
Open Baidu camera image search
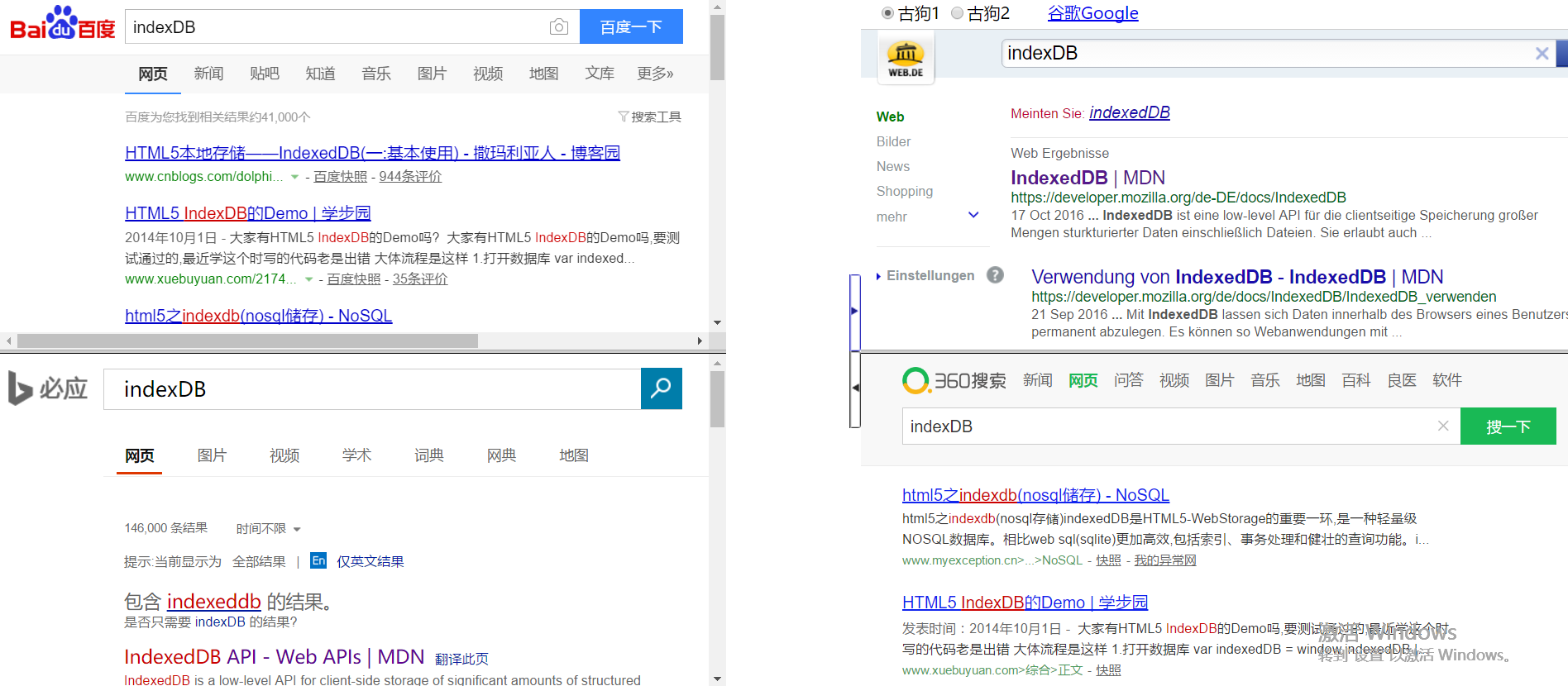[x=559, y=27]
